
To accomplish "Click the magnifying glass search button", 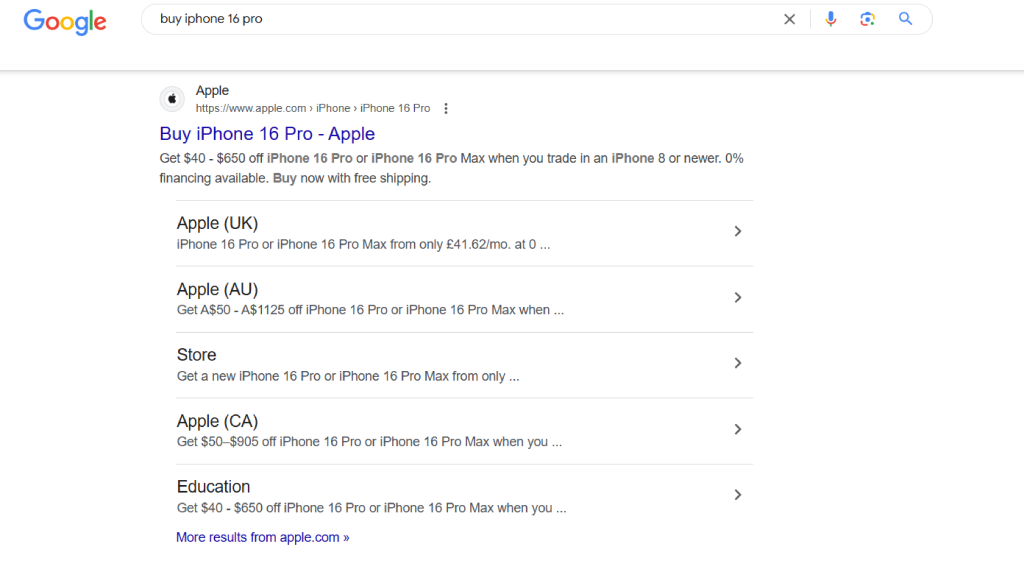I will coord(905,19).
